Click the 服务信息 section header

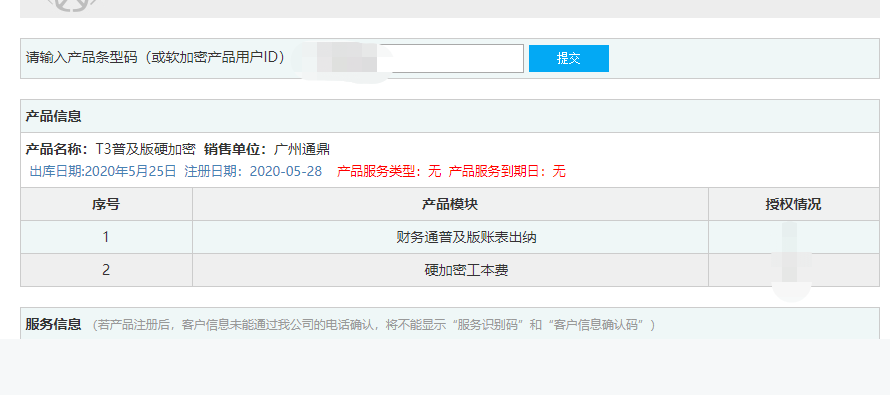point(53,325)
